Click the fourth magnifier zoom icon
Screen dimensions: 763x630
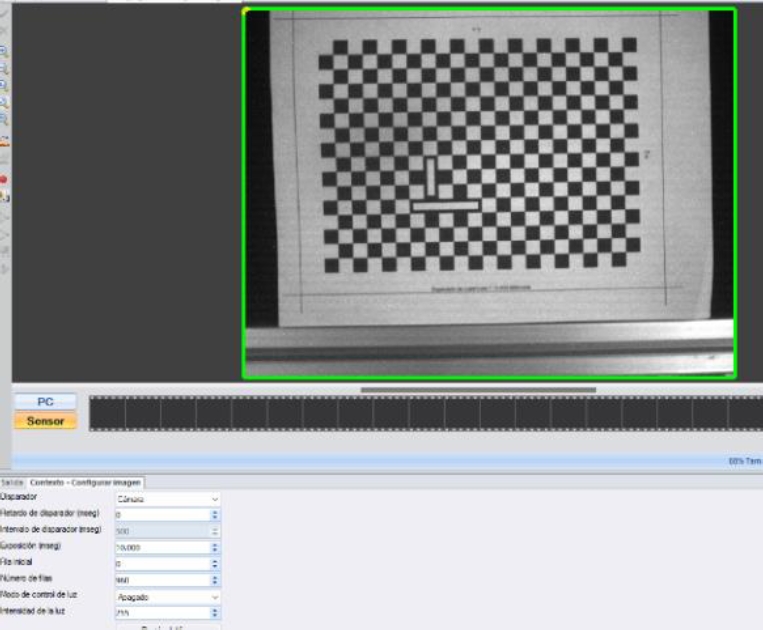click(x=3, y=102)
